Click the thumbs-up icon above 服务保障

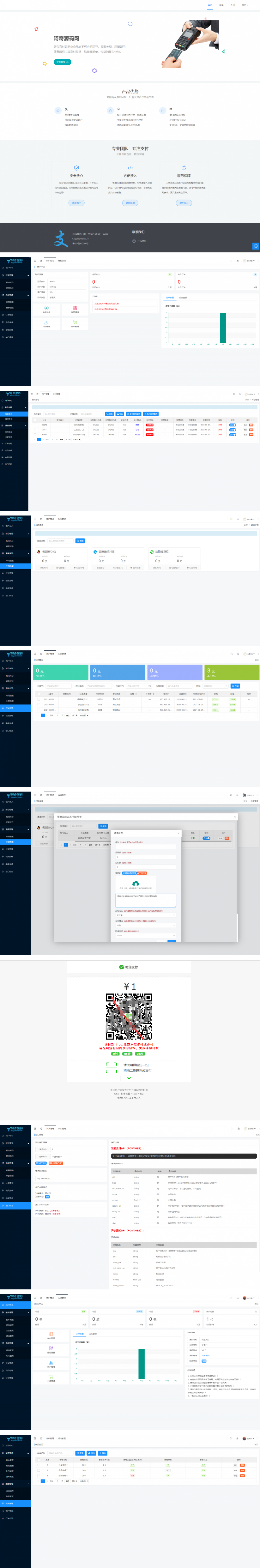coord(183,168)
